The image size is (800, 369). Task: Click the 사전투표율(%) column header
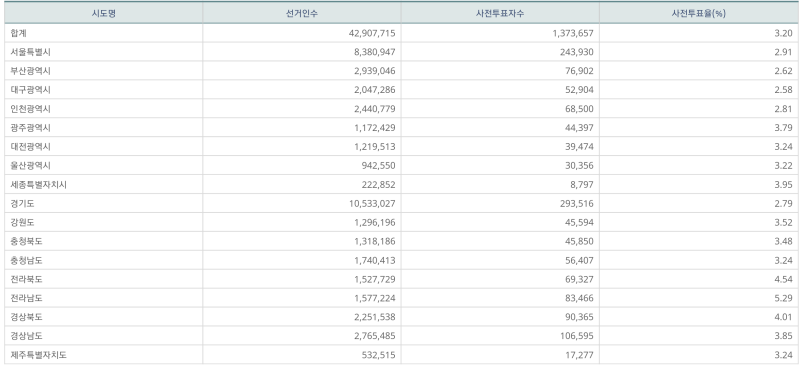click(698, 14)
